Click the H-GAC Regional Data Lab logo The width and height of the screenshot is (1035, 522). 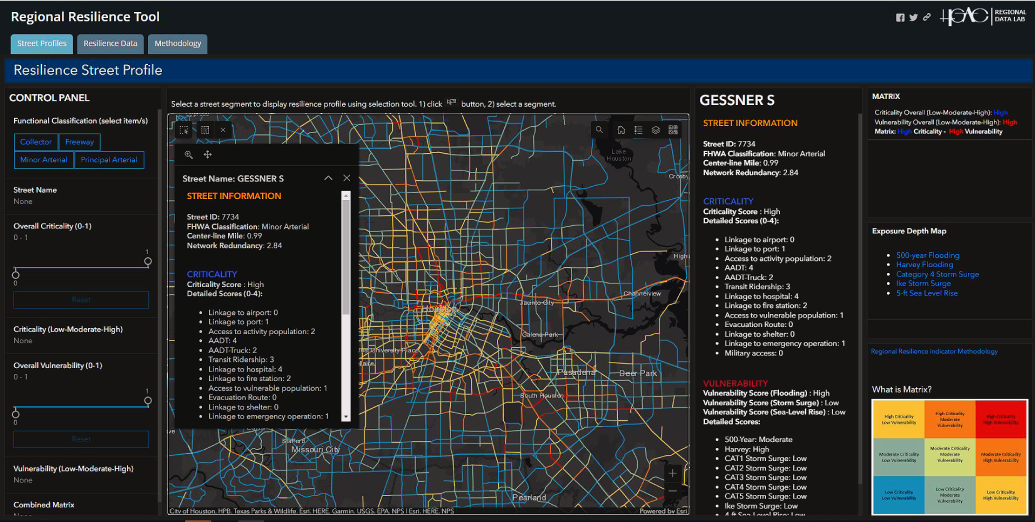984,16
